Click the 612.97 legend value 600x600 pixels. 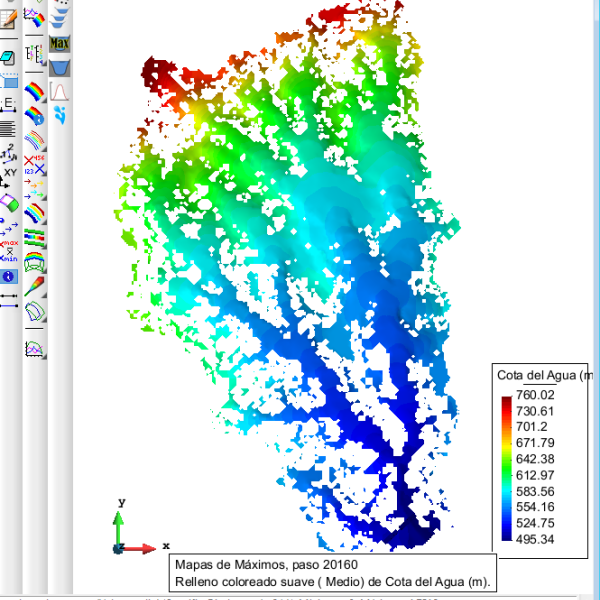(x=535, y=475)
